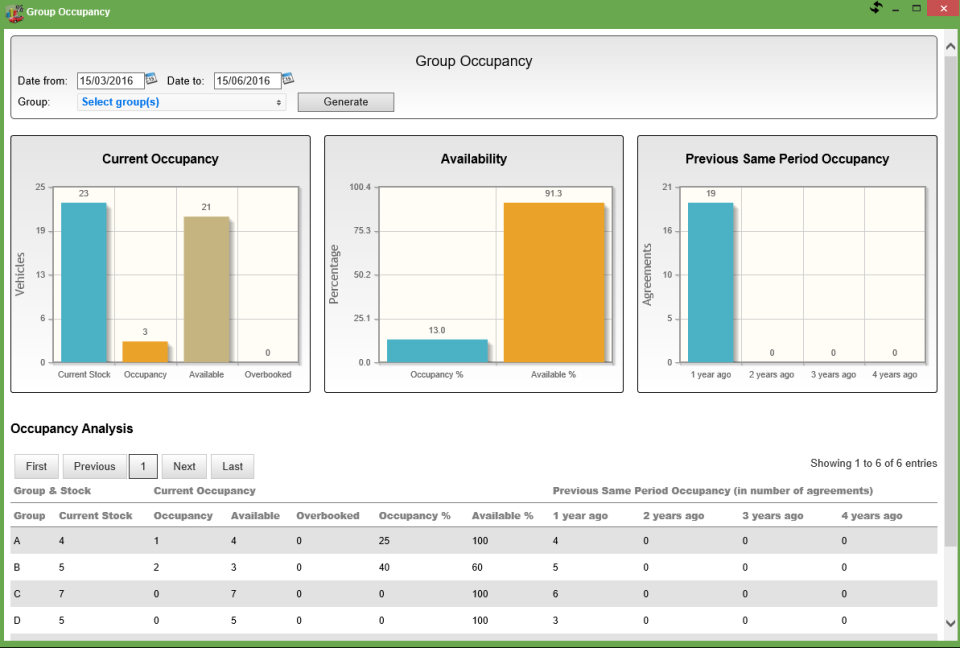Image resolution: width=960 pixels, height=648 pixels.
Task: Select the Group B table row
Action: pos(474,567)
